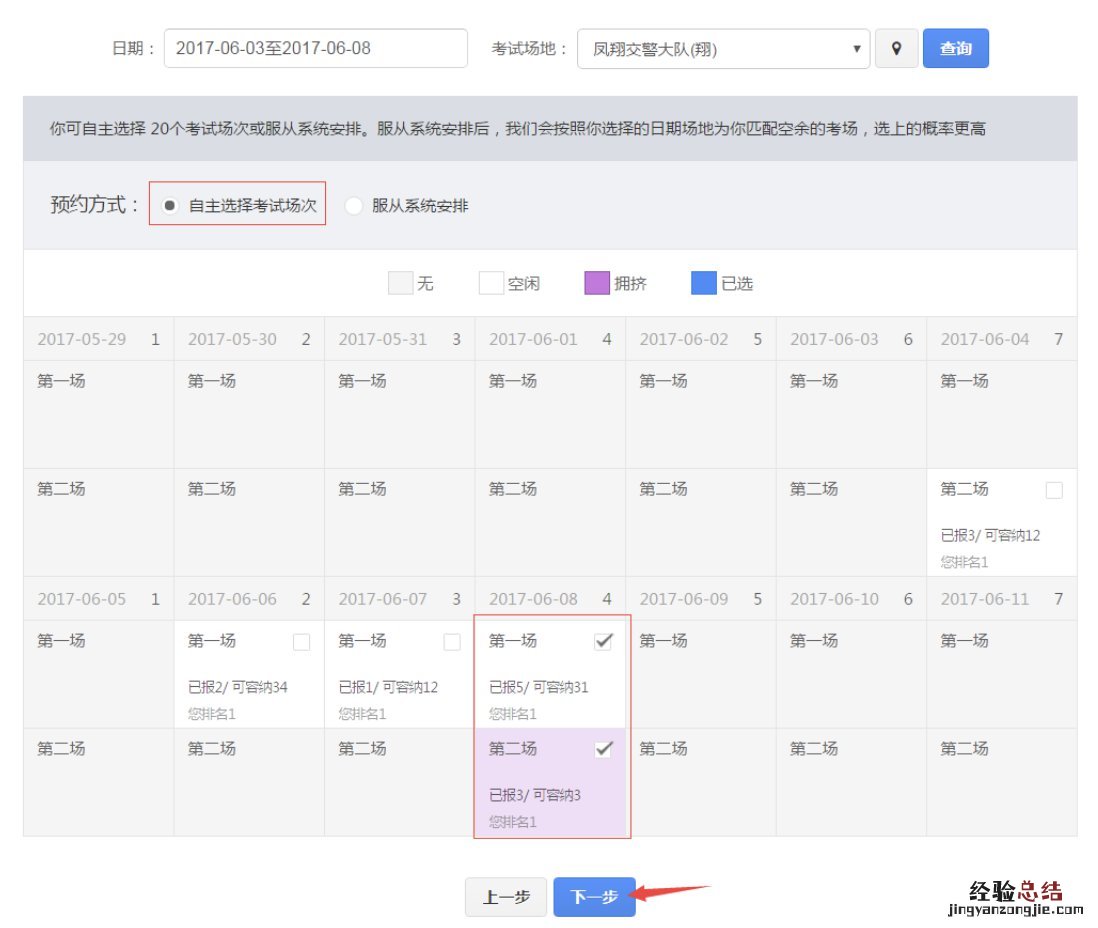Check the 2017-06-06 第一场 checkbox
Viewport: 1098px width, 928px height.
click(301, 642)
